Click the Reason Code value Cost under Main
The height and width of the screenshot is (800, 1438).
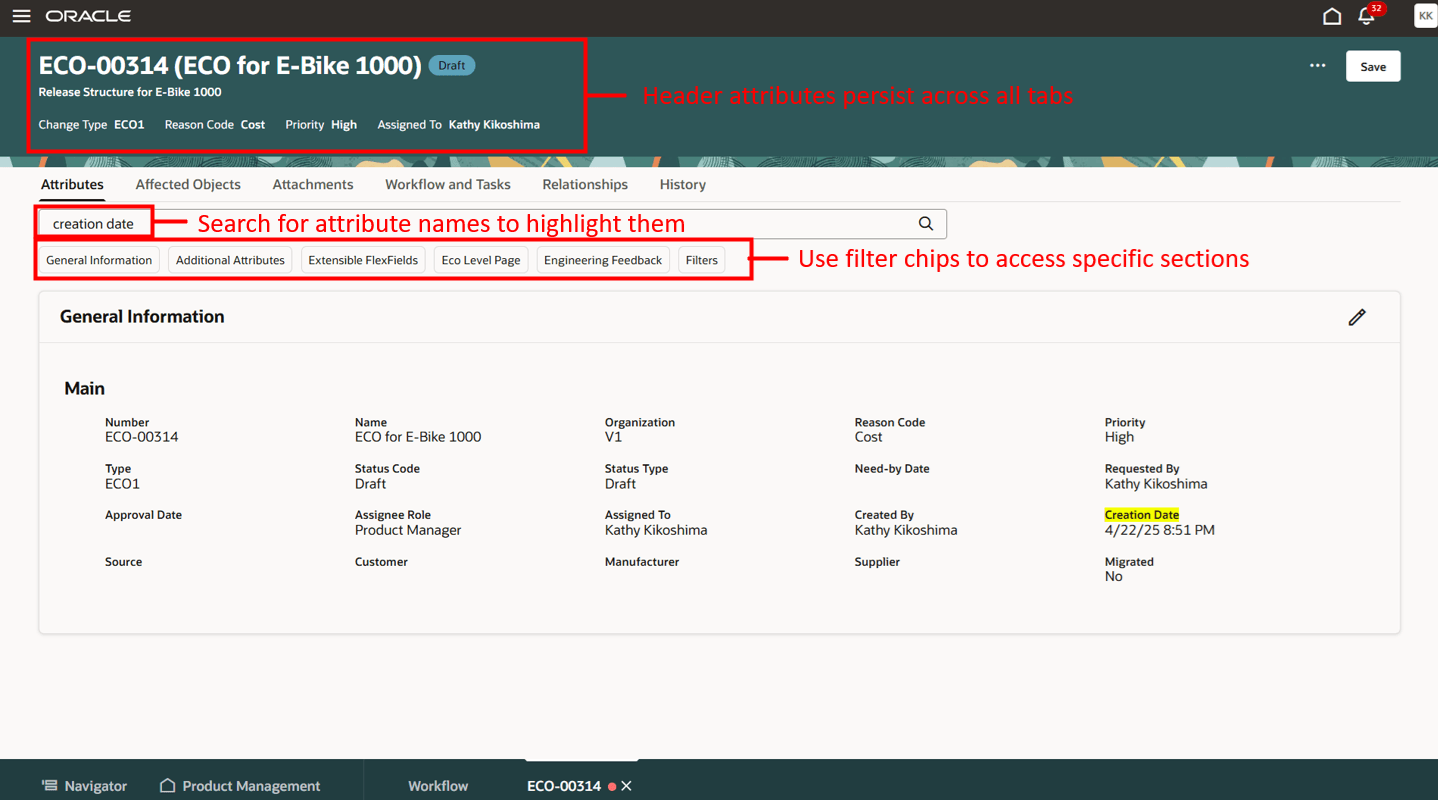(x=869, y=437)
